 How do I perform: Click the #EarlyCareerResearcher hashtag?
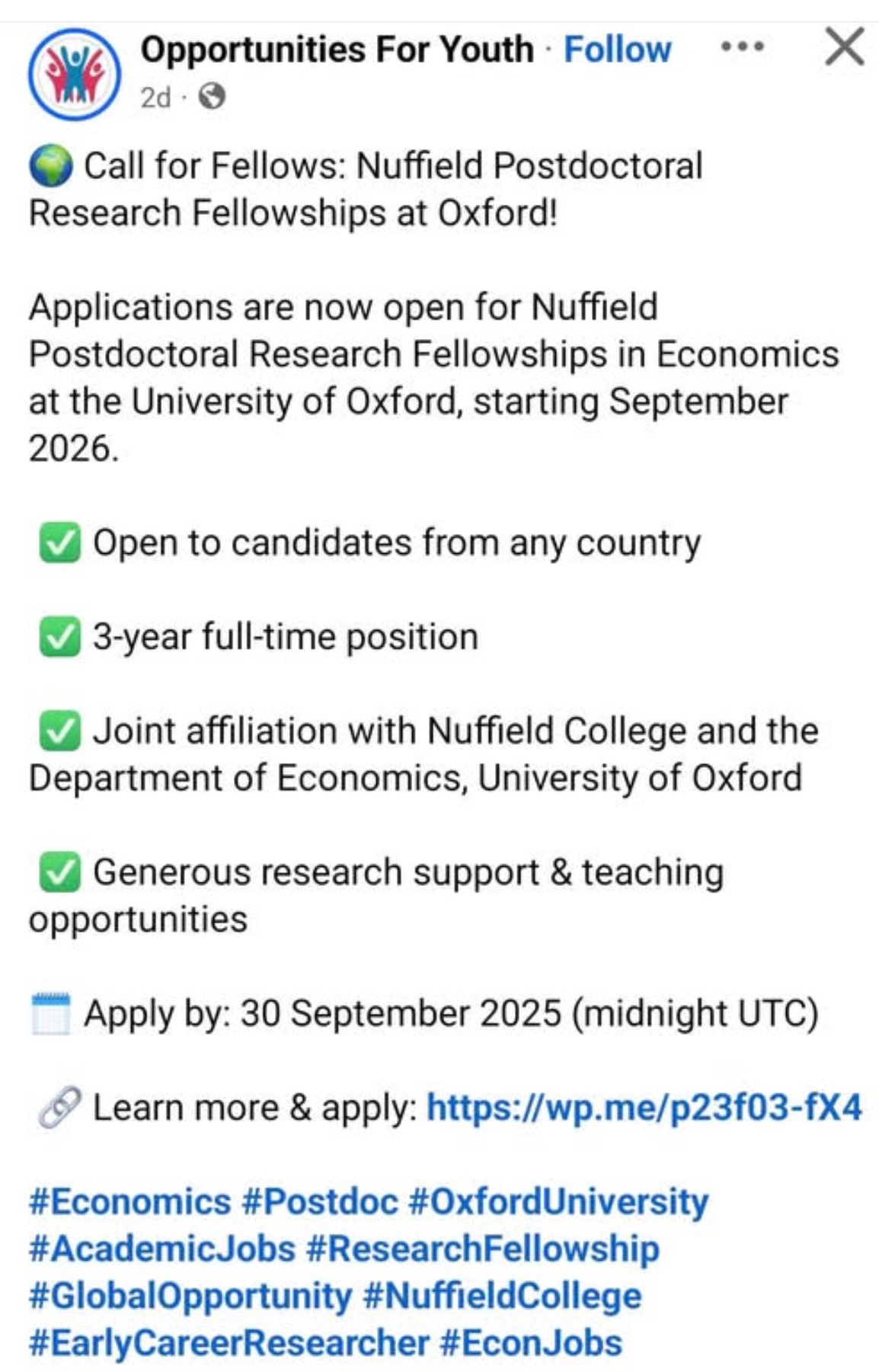pos(229,1343)
